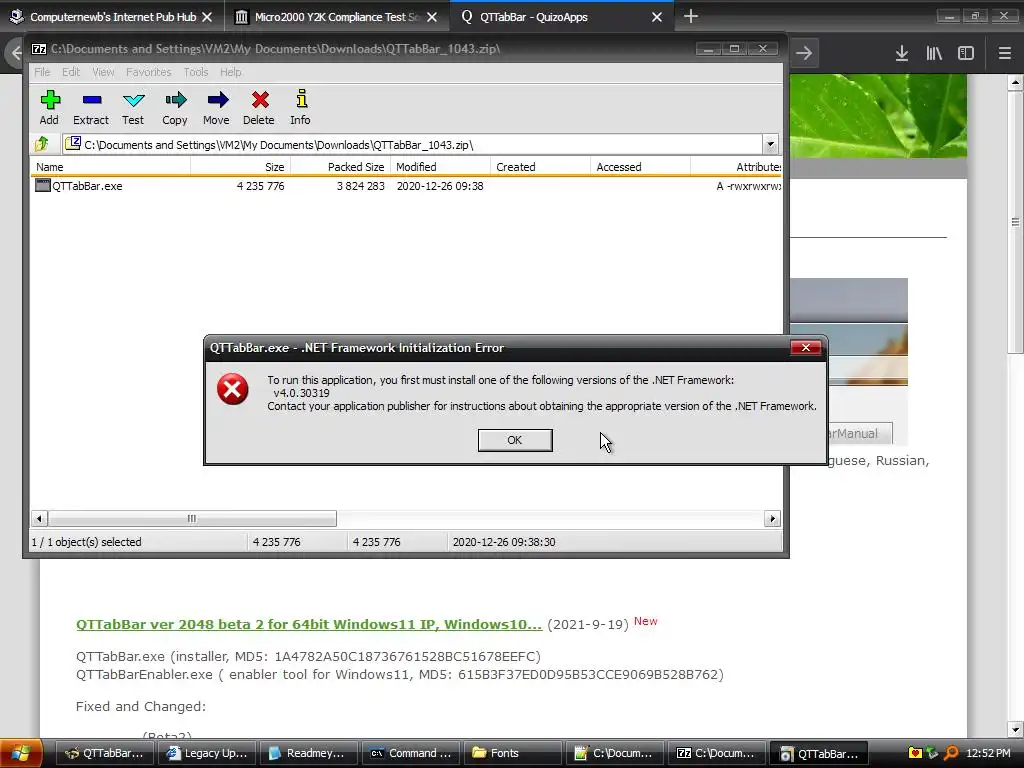This screenshot has width=1024, height=768.
Task: Open the address path dropdown arrow
Action: coord(770,144)
